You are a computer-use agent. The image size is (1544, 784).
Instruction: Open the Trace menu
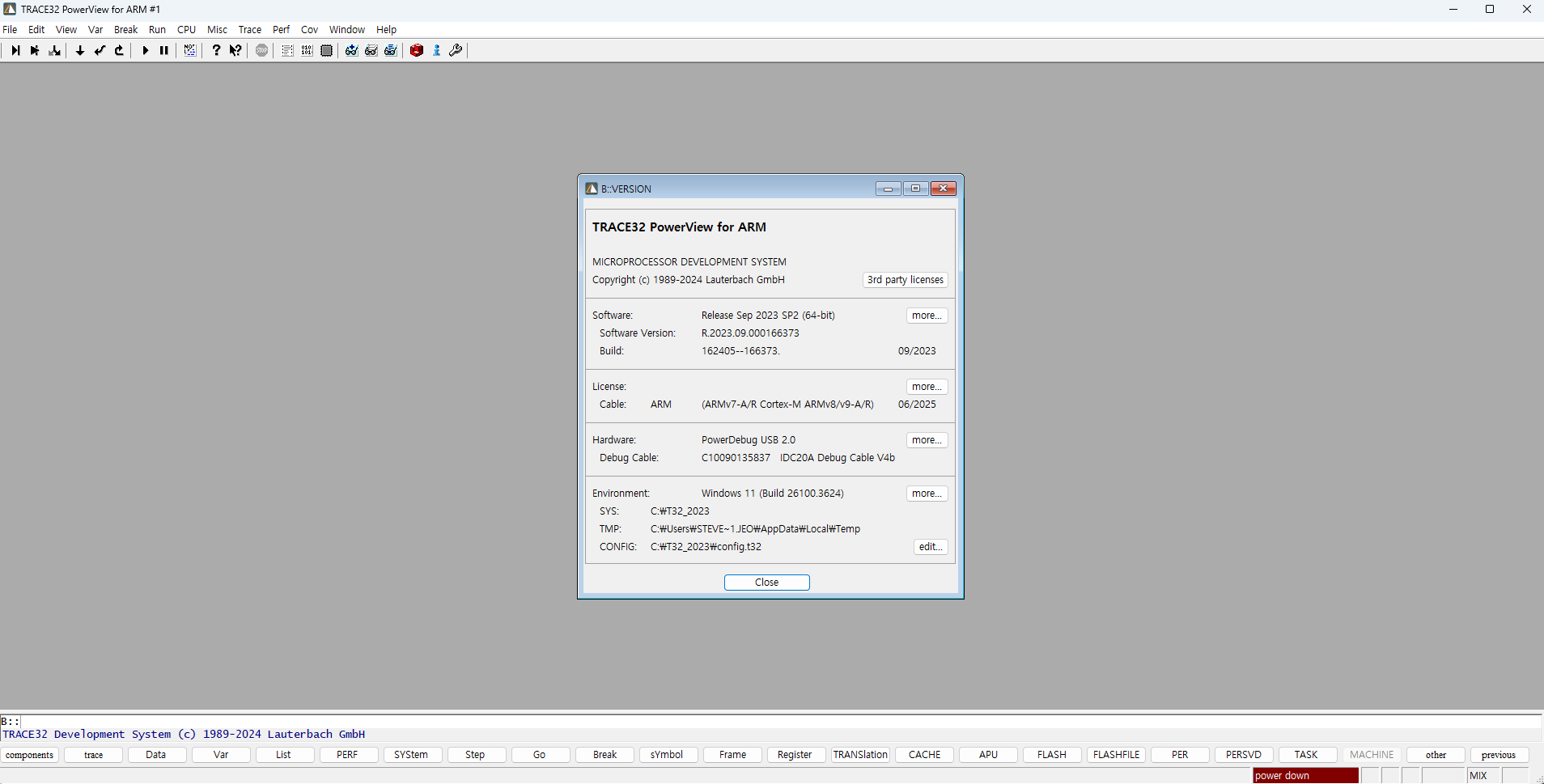point(249,30)
